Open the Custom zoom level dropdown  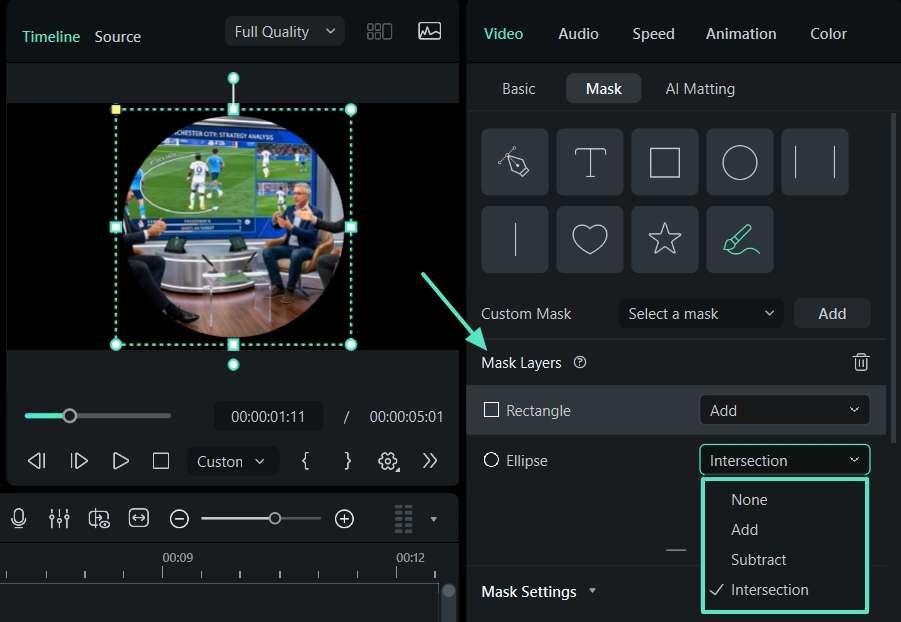point(232,462)
